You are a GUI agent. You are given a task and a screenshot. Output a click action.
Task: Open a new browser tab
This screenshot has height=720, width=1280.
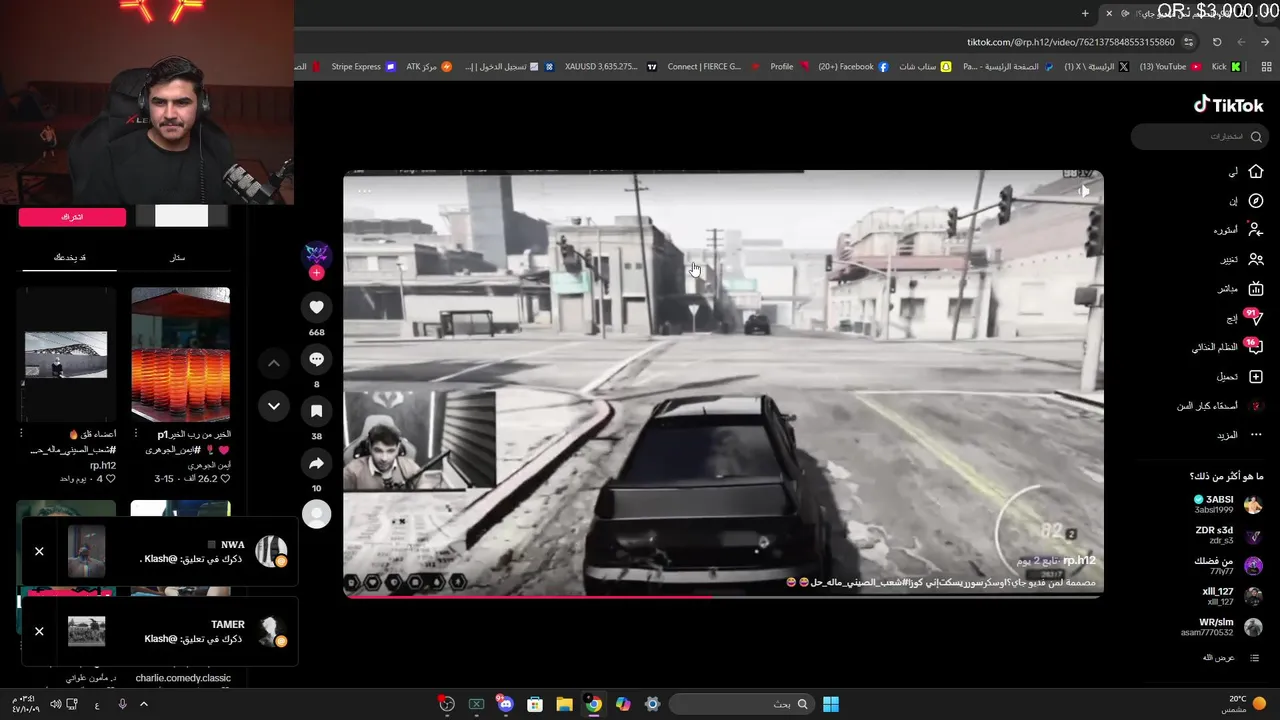[x=1085, y=13]
